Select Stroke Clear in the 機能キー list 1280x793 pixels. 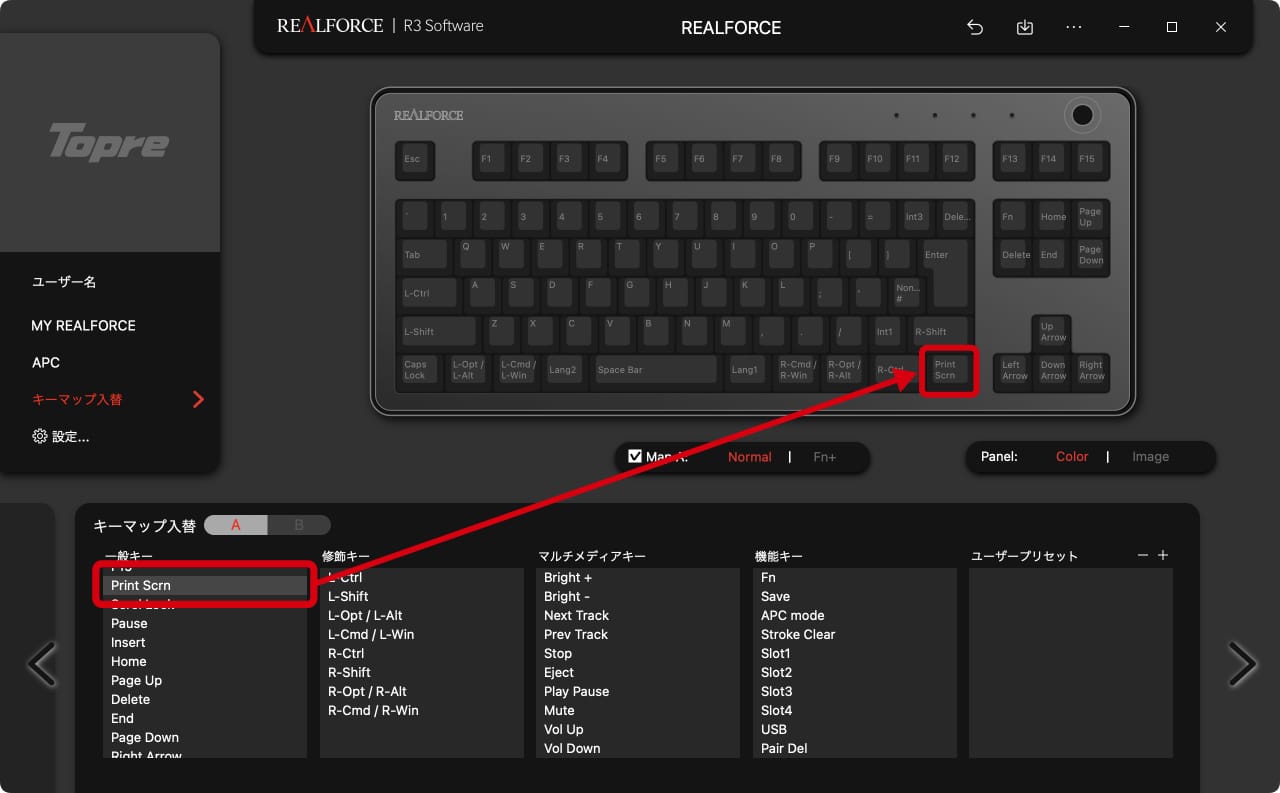point(855,634)
